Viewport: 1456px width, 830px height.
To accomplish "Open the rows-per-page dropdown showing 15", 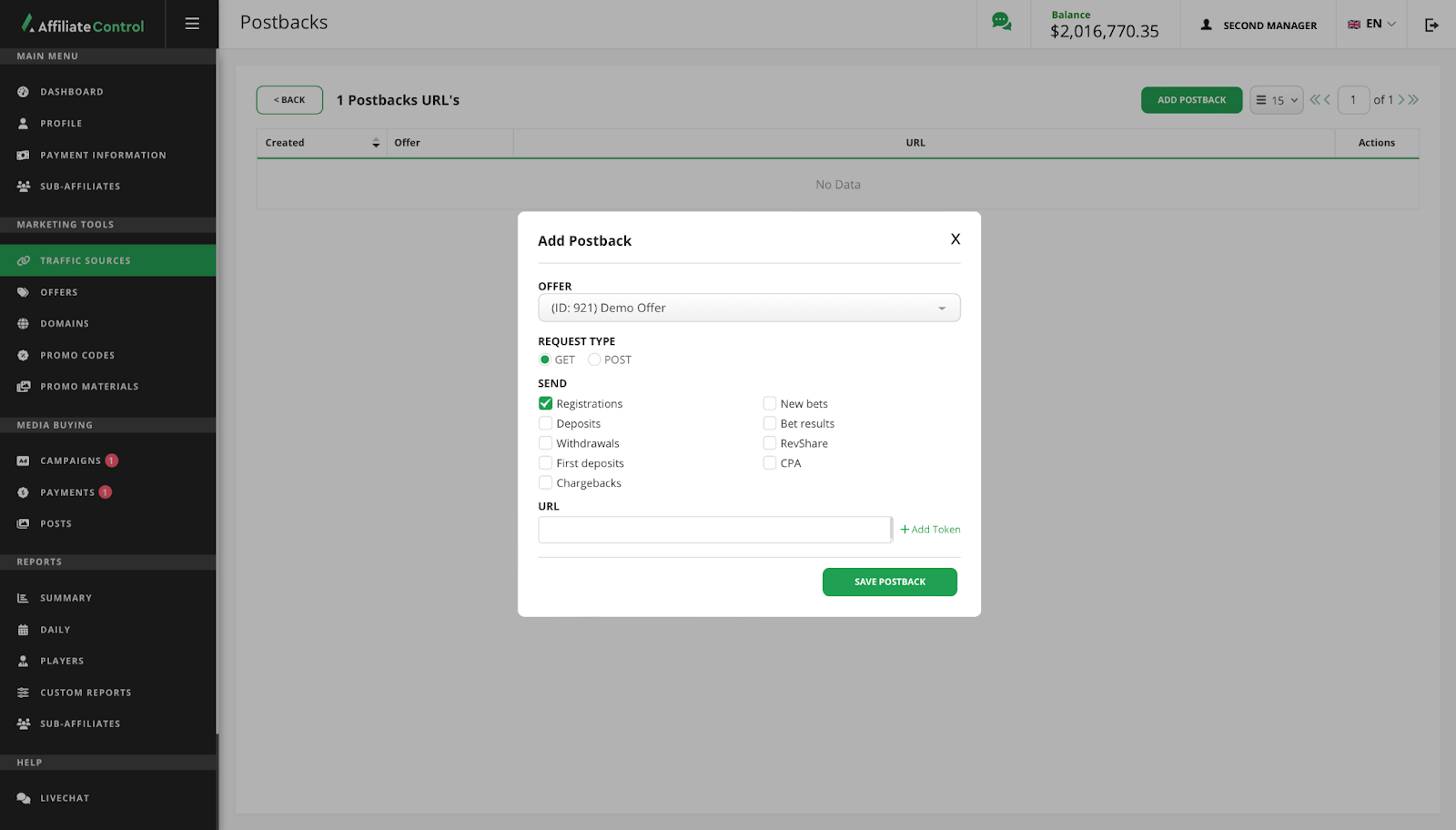I will (x=1276, y=100).
